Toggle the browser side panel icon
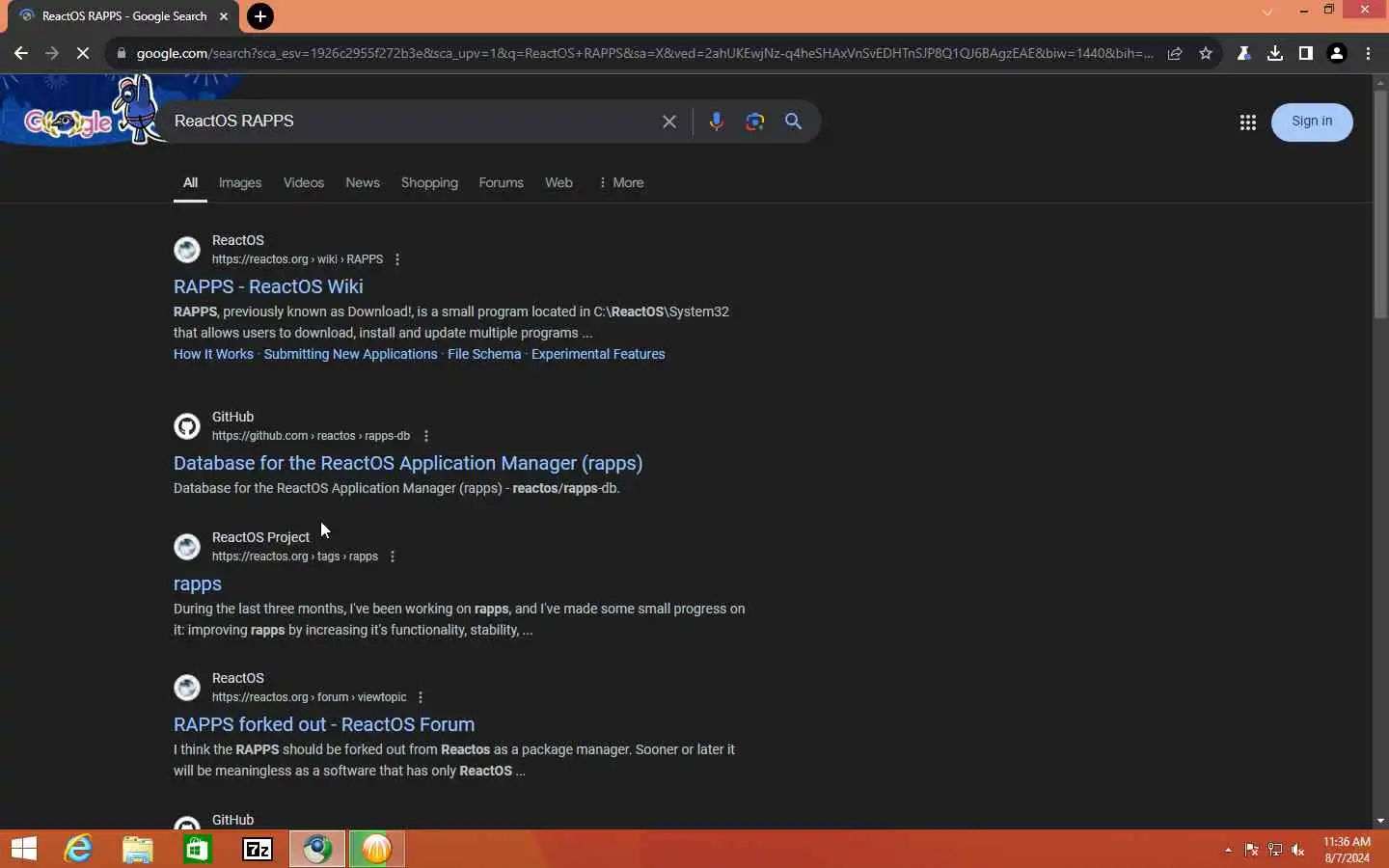This screenshot has height=868, width=1389. point(1306,54)
